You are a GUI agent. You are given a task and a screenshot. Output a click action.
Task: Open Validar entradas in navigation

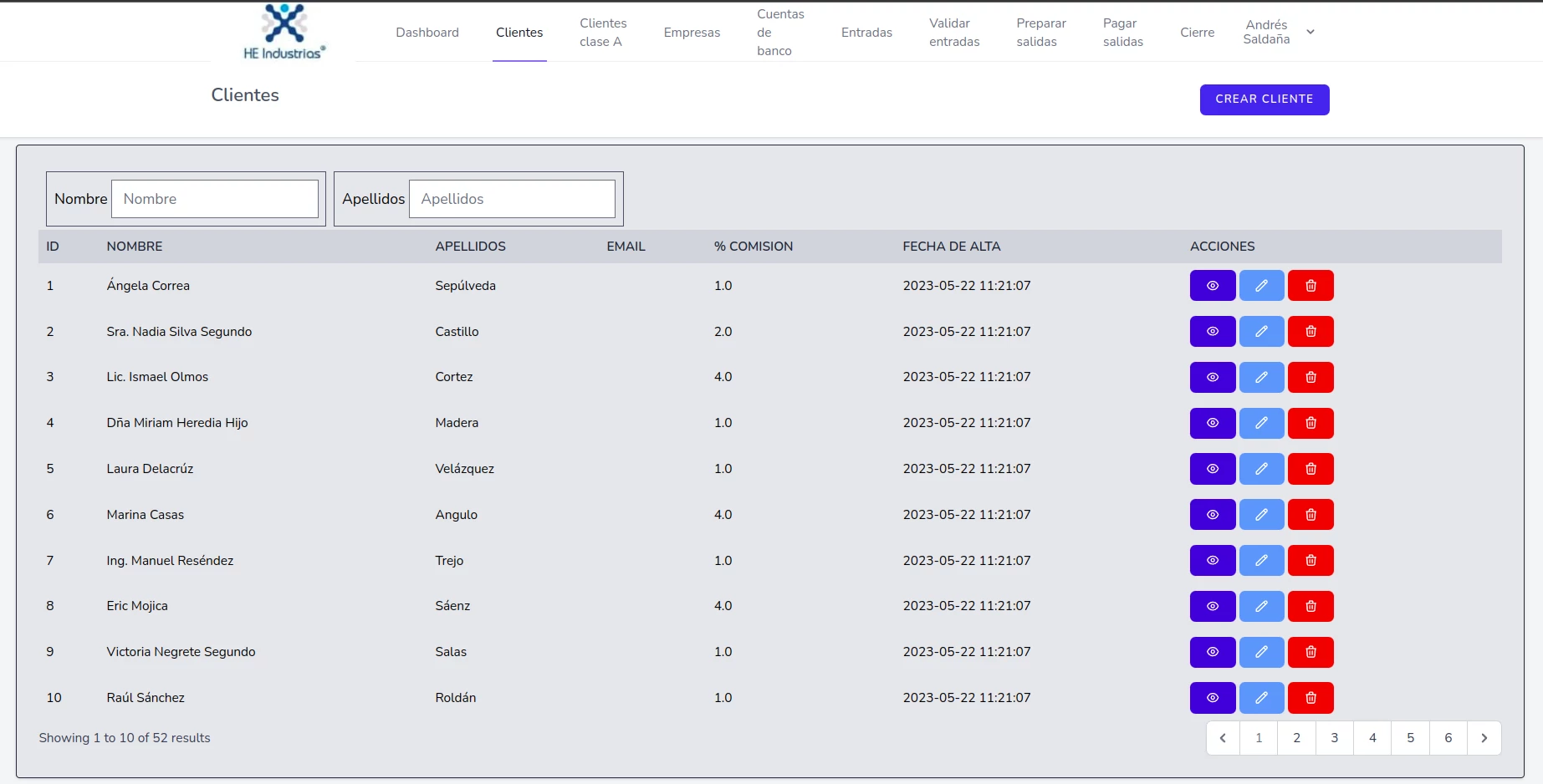point(954,33)
